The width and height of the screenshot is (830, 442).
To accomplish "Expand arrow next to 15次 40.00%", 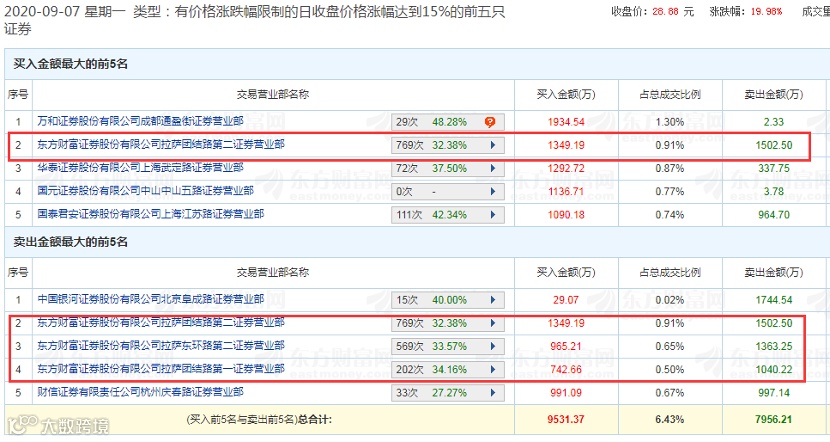I will tap(493, 300).
